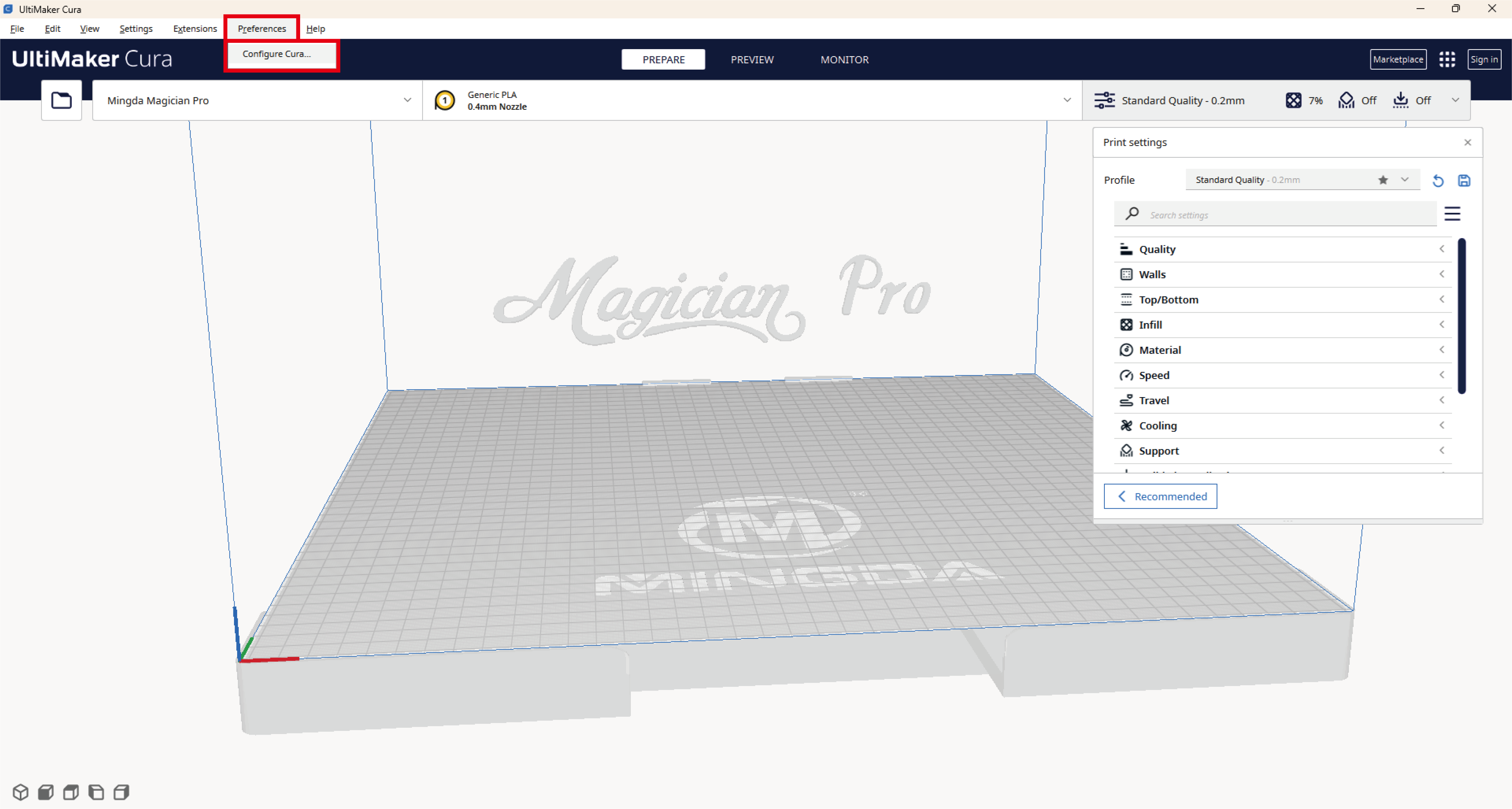Open the file folder icon
The width and height of the screenshot is (1512, 809).
tap(61, 100)
